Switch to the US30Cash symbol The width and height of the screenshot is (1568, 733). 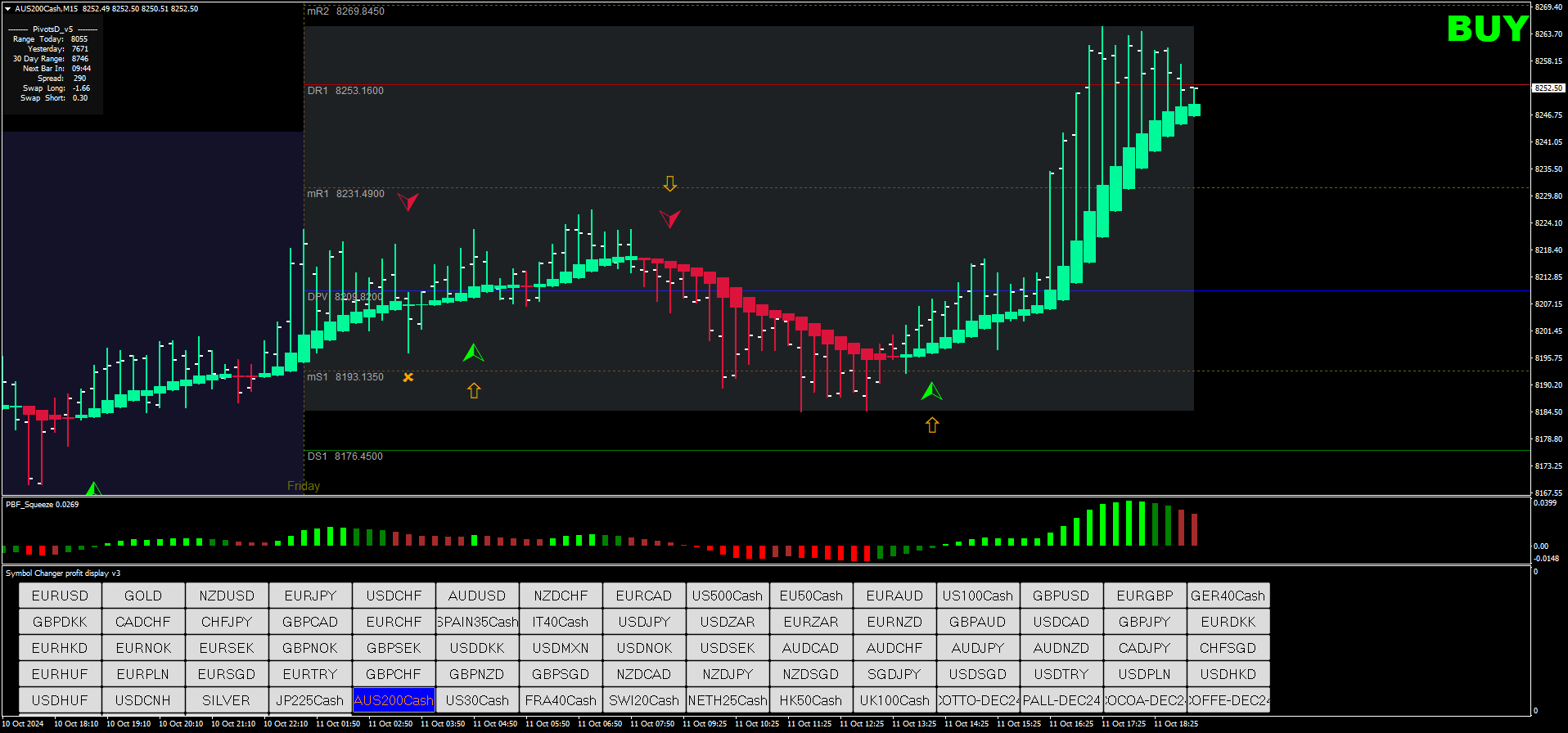(x=477, y=700)
